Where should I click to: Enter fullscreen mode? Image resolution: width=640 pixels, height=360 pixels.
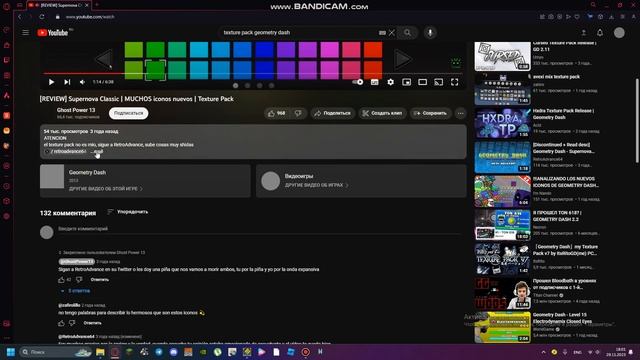[454, 82]
